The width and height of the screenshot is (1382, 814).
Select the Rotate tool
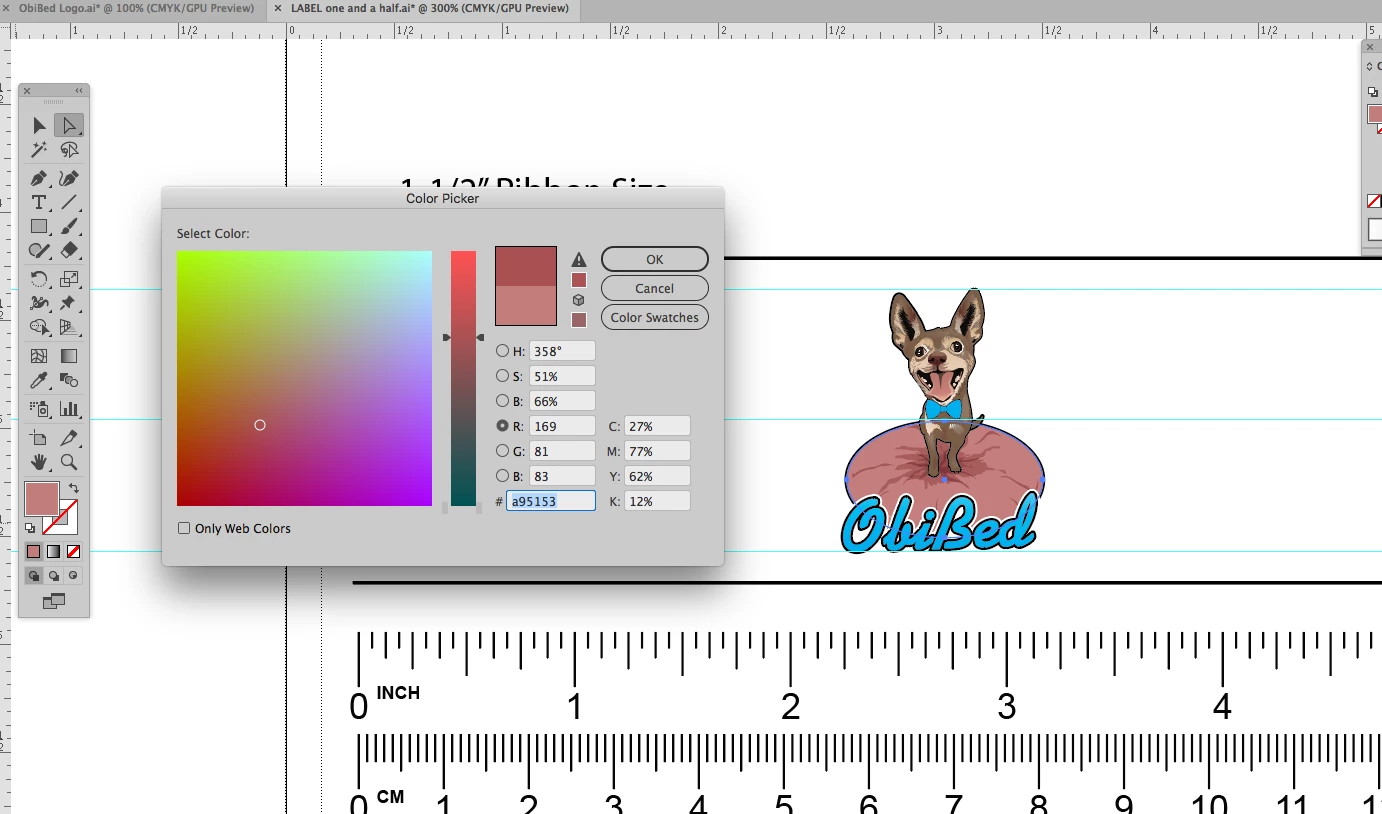(x=39, y=279)
